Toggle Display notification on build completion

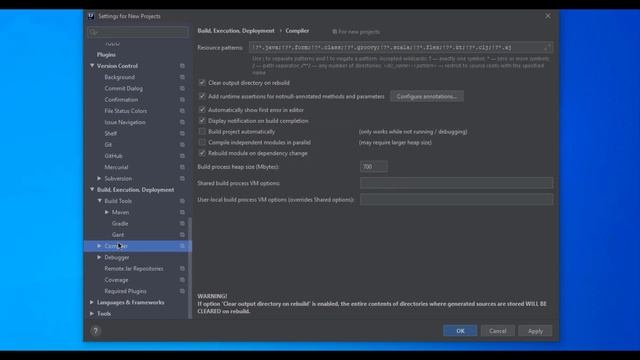point(202,121)
